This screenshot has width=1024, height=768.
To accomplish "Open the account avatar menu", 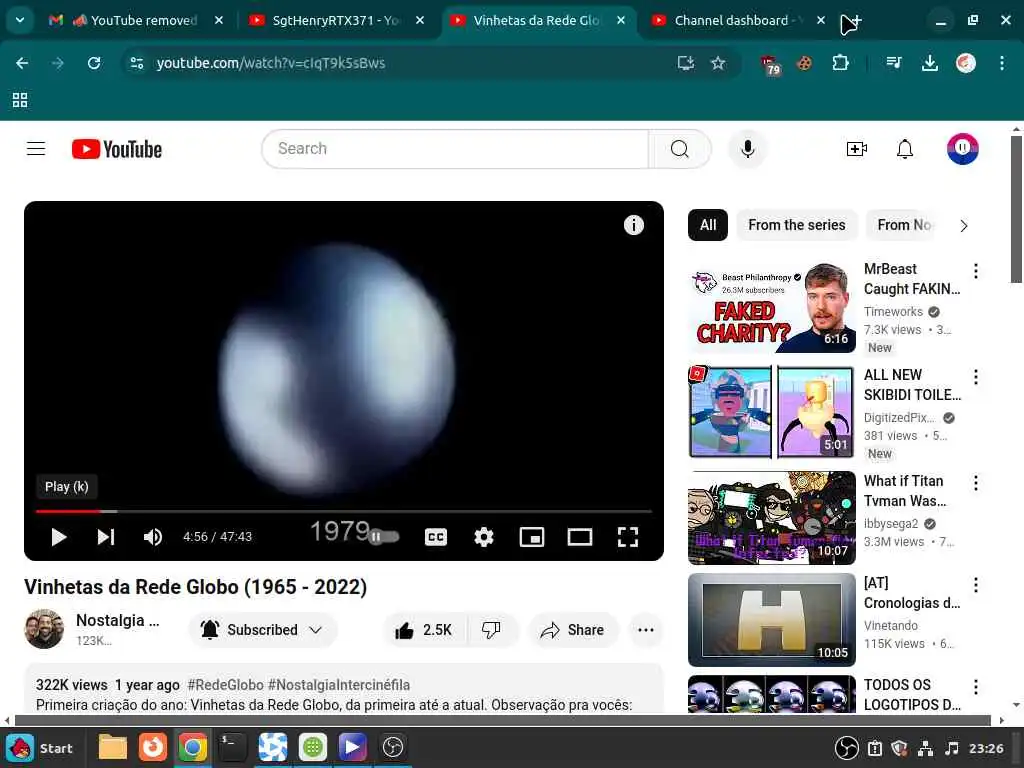I will coord(963,149).
